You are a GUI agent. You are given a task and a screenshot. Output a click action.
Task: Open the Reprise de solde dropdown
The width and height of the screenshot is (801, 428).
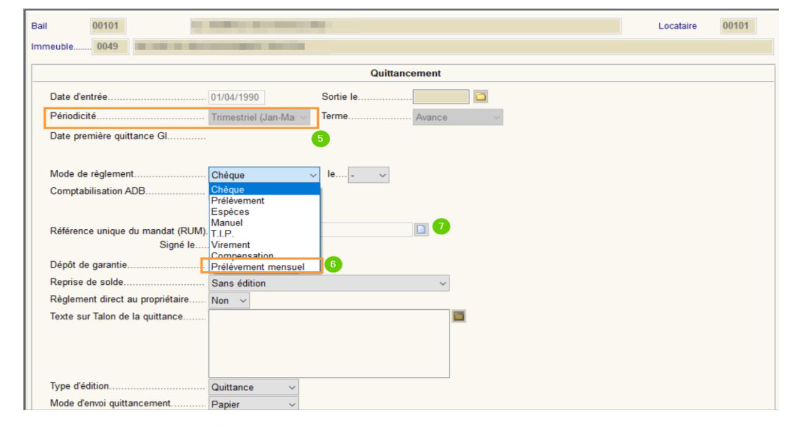click(x=328, y=283)
